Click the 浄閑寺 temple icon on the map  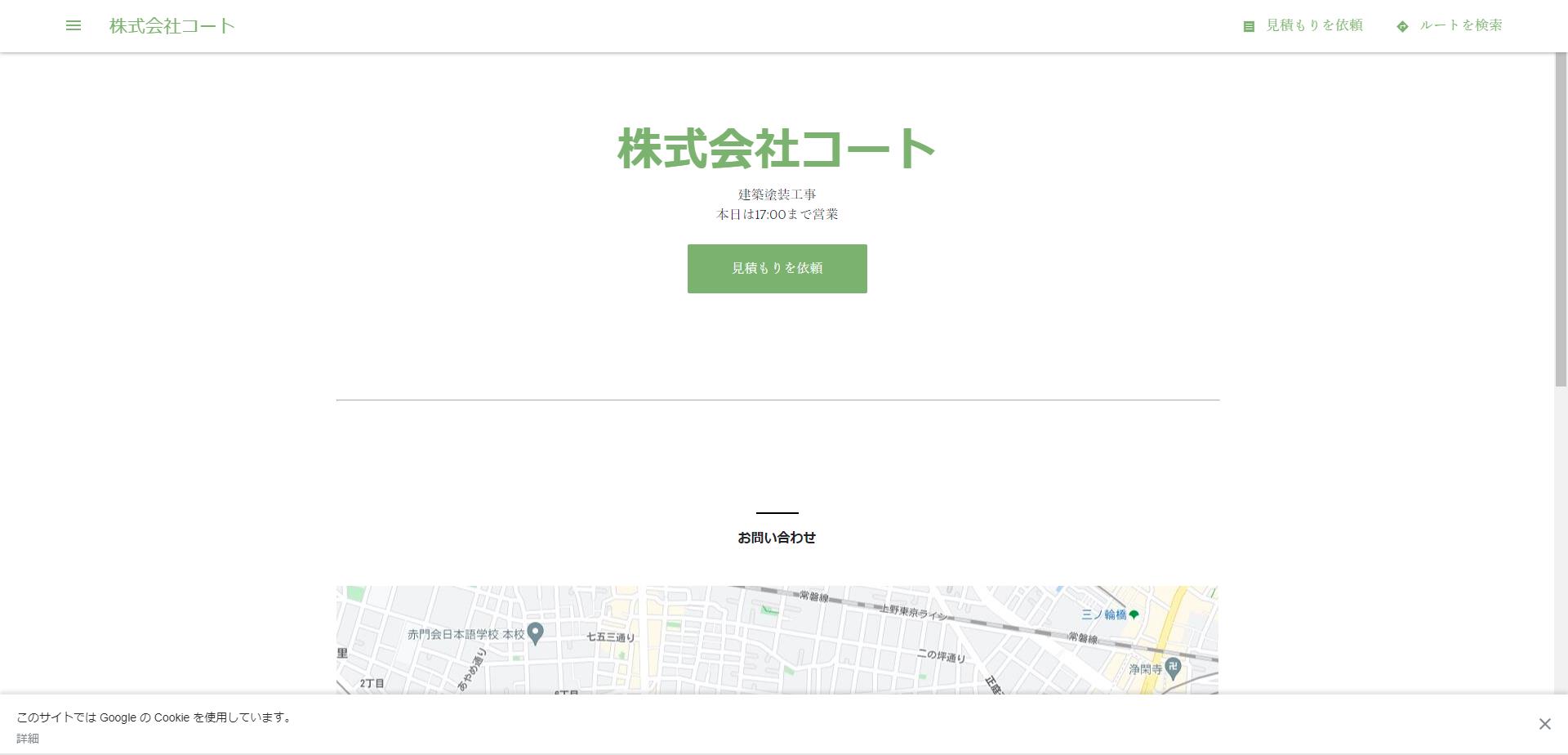pyautogui.click(x=1174, y=666)
